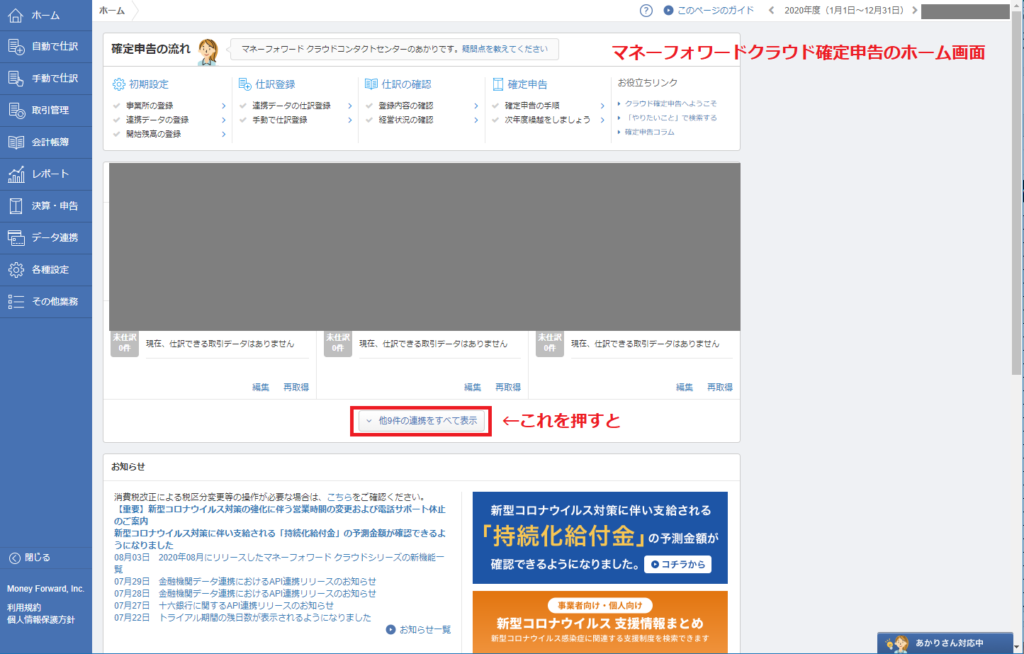Image resolution: width=1024 pixels, height=654 pixels.
Task: Open the レポート chart icon
Action: tap(16, 174)
